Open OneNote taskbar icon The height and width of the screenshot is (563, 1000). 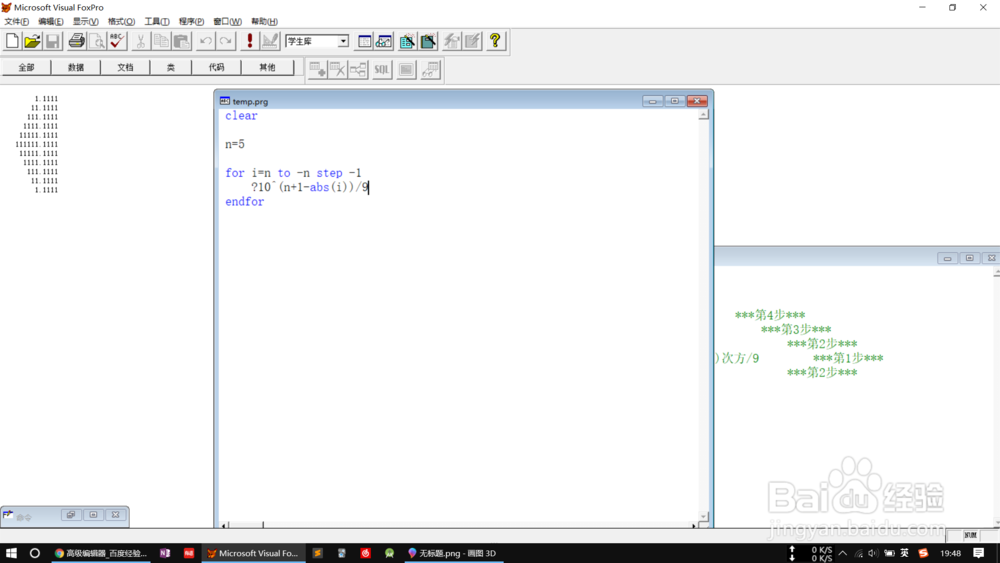(x=165, y=553)
